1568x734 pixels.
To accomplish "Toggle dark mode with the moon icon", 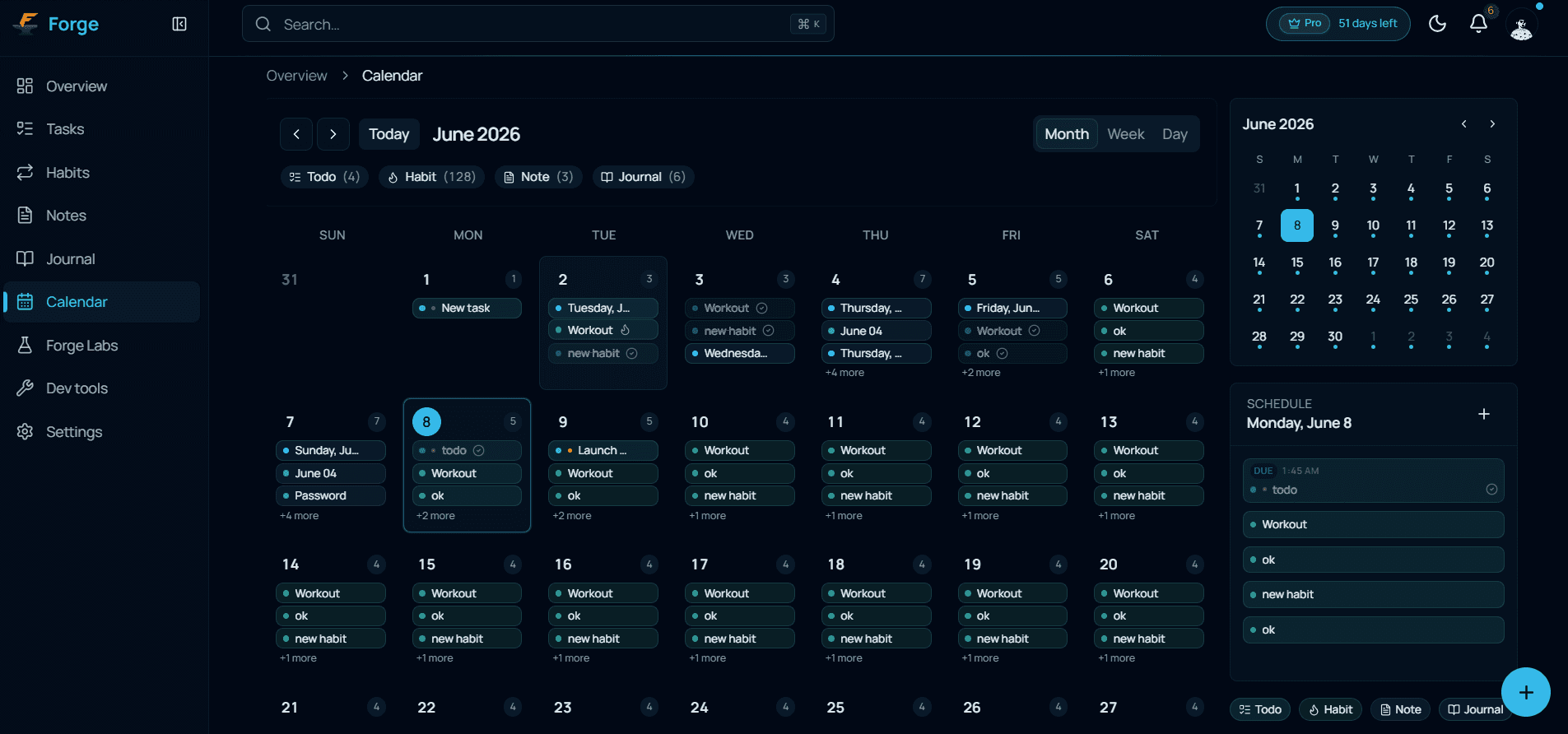I will click(x=1437, y=24).
